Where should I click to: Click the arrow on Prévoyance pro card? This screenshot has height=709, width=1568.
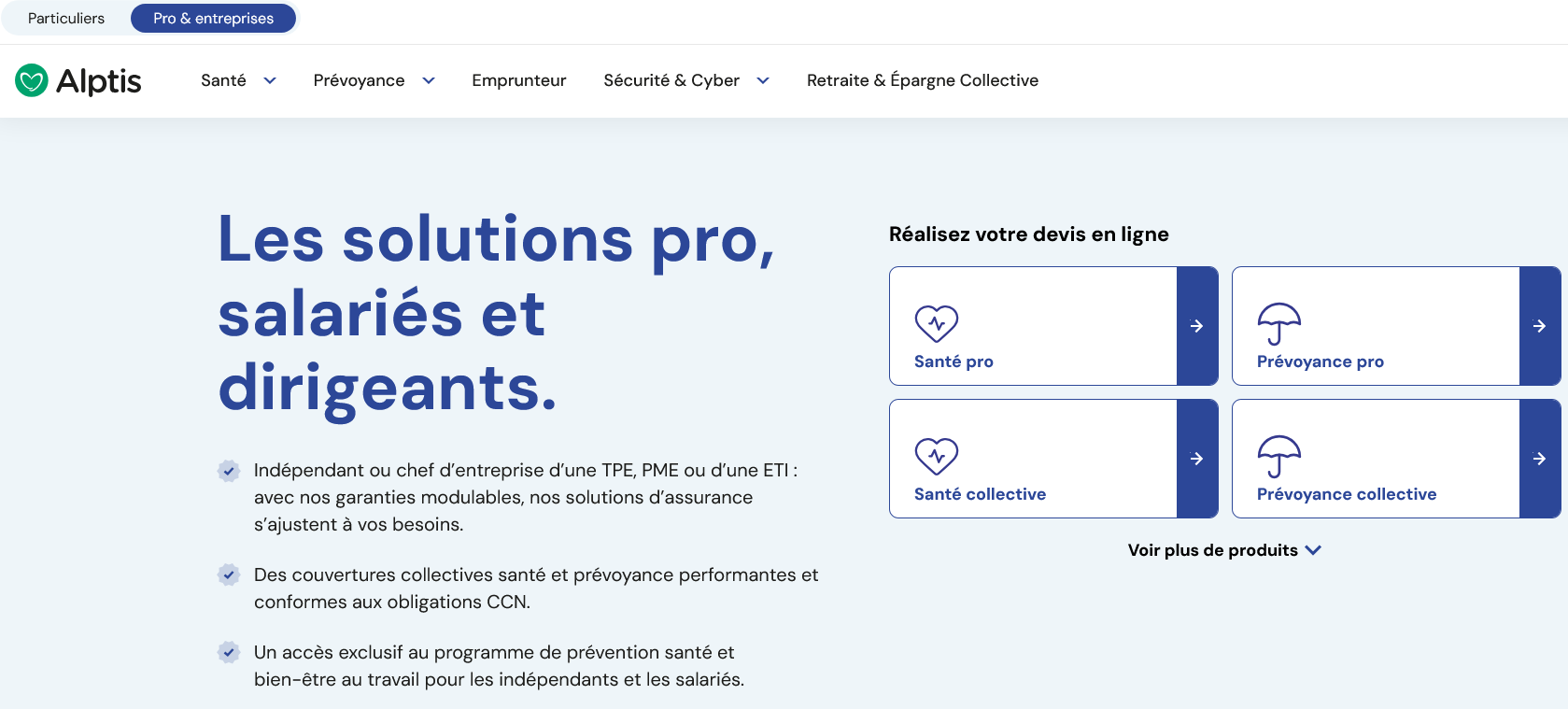coord(1539,326)
